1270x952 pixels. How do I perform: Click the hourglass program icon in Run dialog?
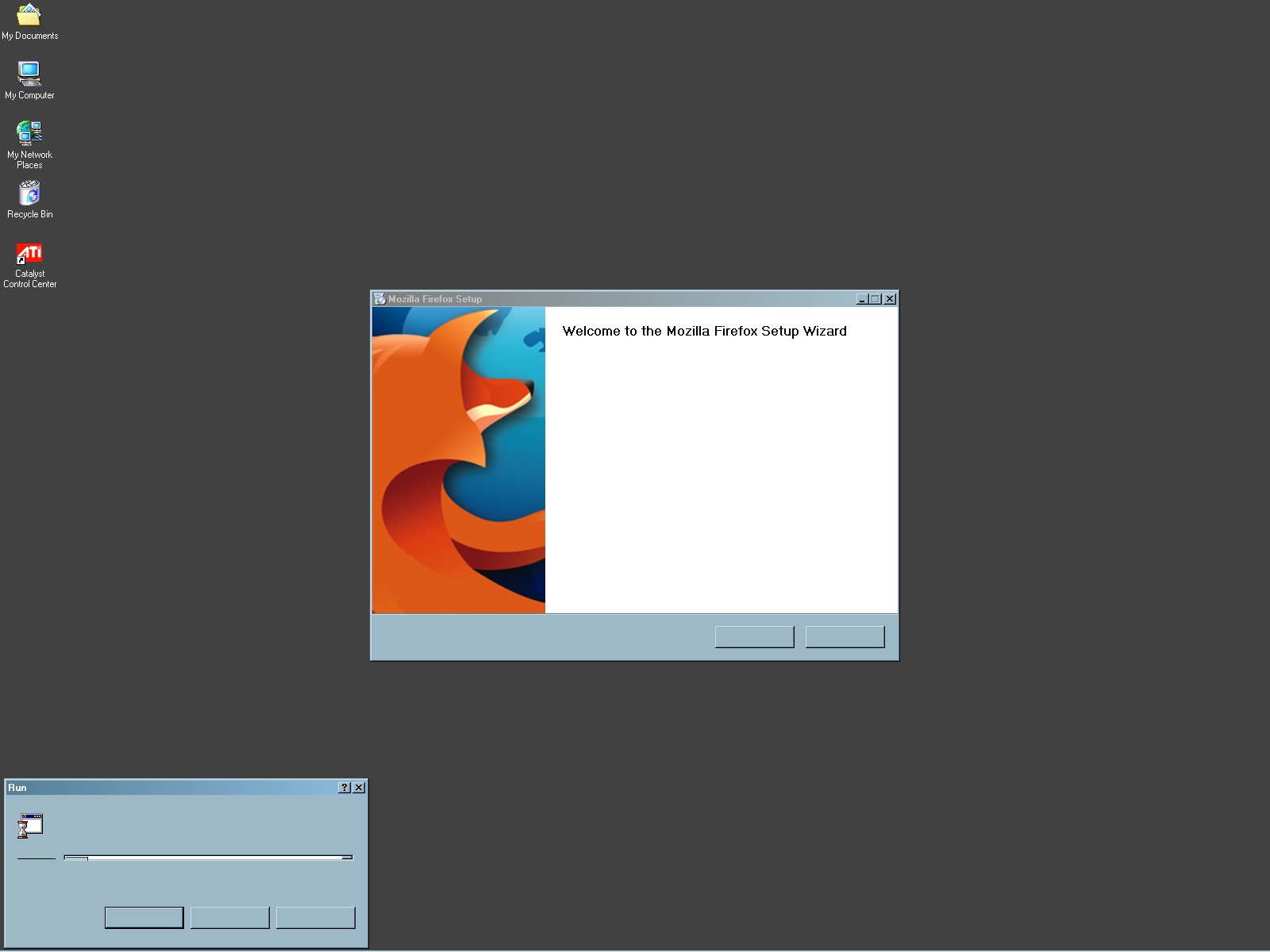coord(30,826)
